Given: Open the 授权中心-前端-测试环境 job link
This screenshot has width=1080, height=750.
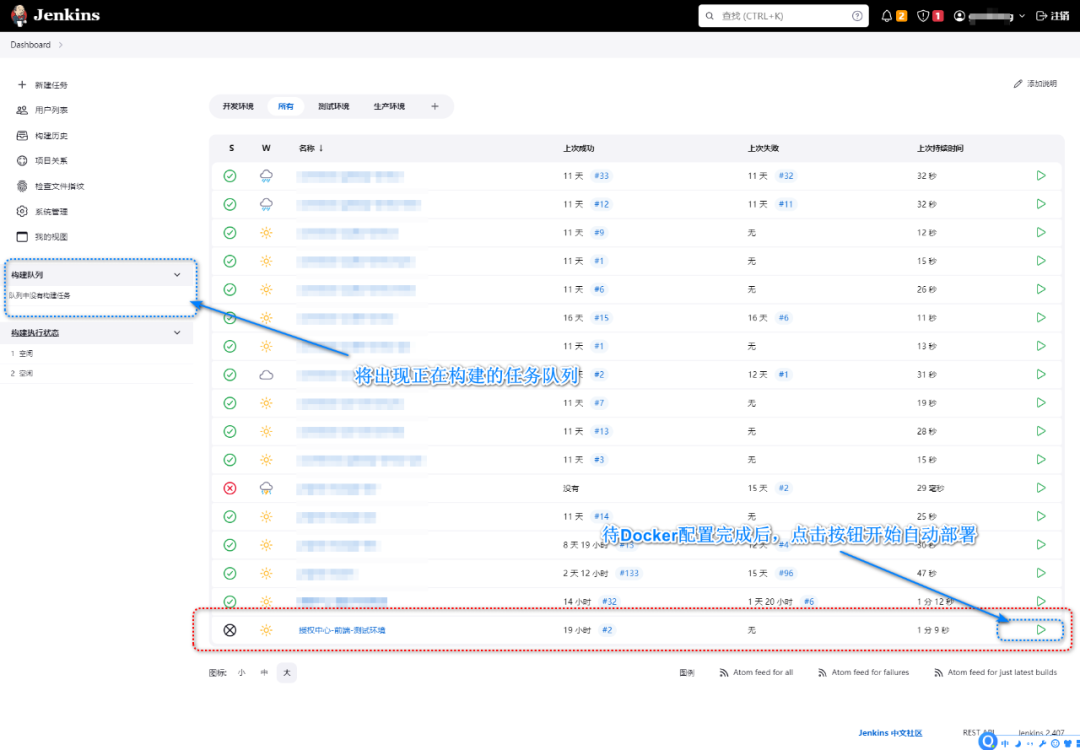Looking at the screenshot, I should click(x=342, y=629).
